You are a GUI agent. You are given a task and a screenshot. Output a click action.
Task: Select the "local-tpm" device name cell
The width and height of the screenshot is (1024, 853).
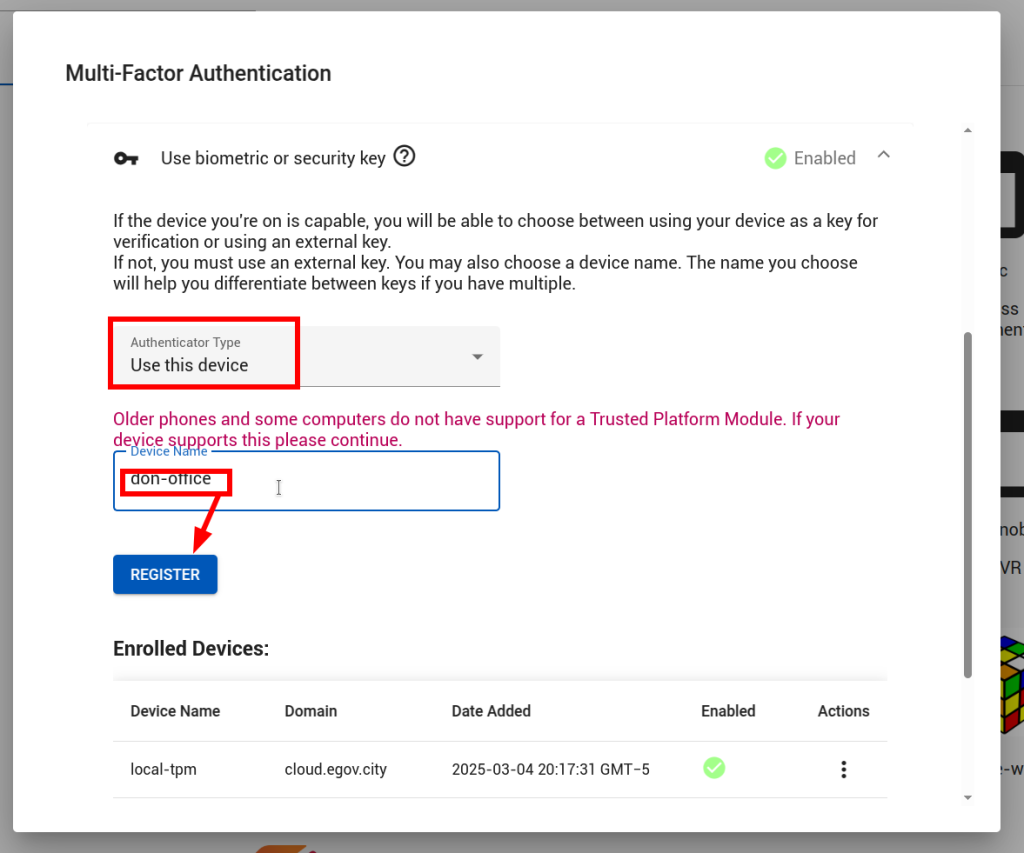(163, 769)
